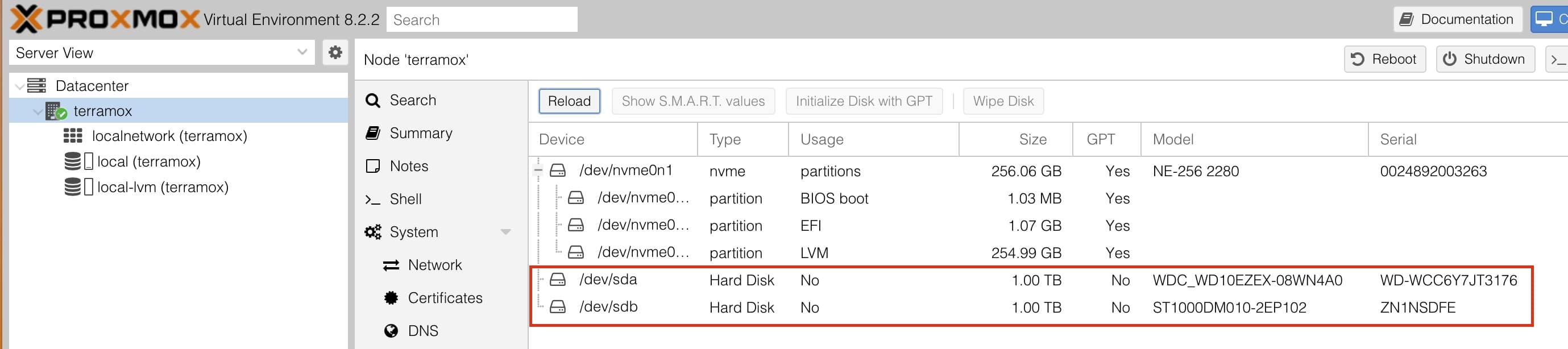Click the /dev/sdb disk icon
The width and height of the screenshot is (1568, 349).
point(558,307)
